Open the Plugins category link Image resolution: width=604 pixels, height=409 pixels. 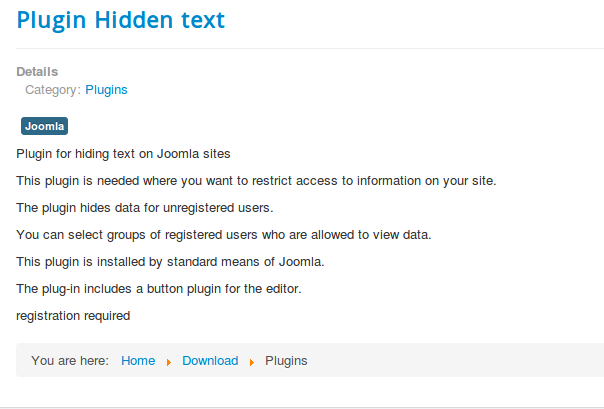106,90
